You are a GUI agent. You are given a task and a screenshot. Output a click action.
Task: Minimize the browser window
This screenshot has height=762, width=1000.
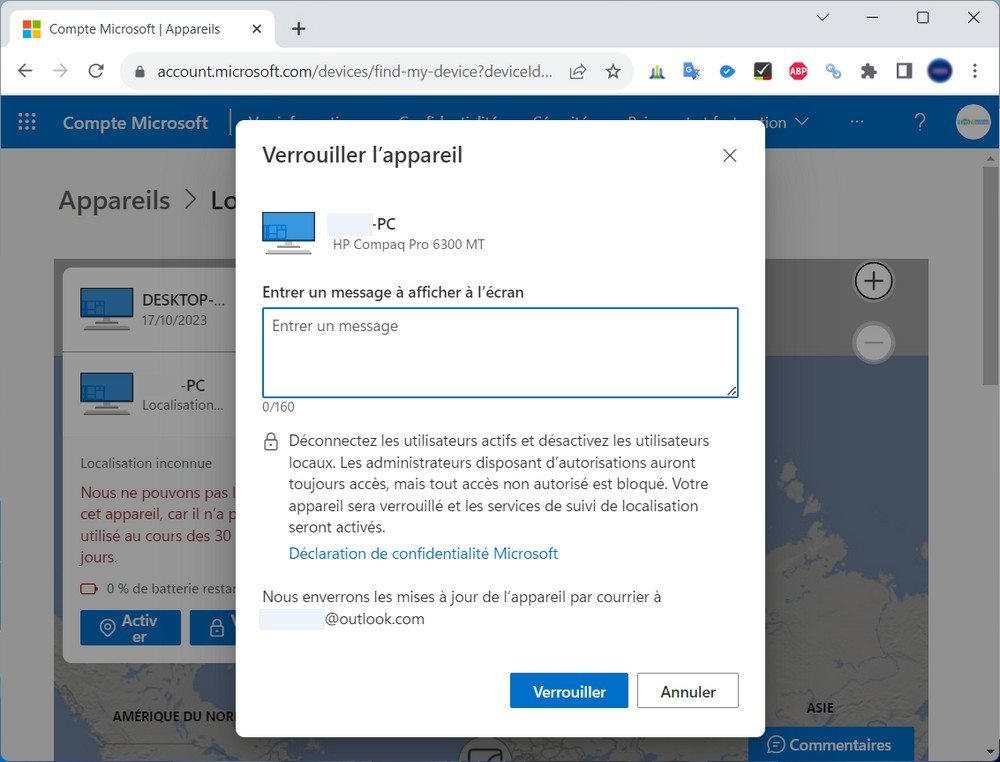click(872, 18)
